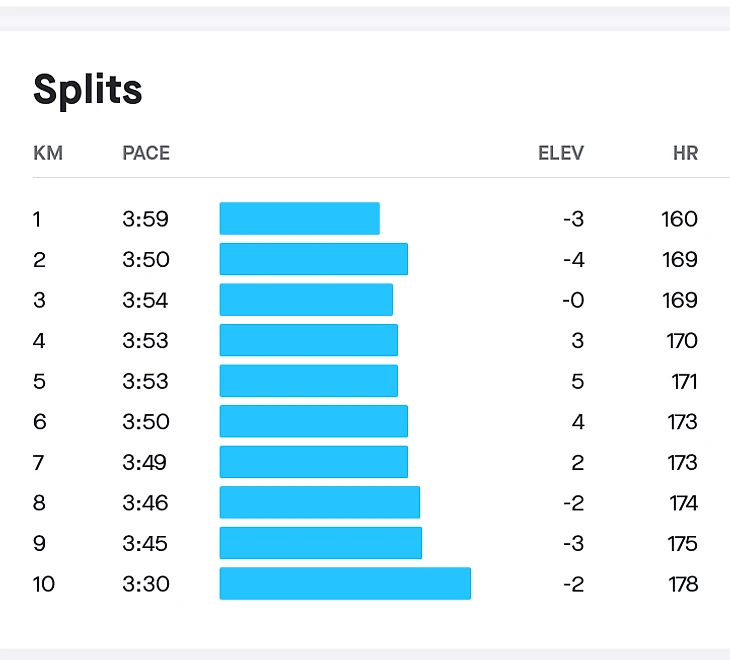Click the Splits heading
Image resolution: width=730 pixels, height=660 pixels.
click(x=88, y=90)
